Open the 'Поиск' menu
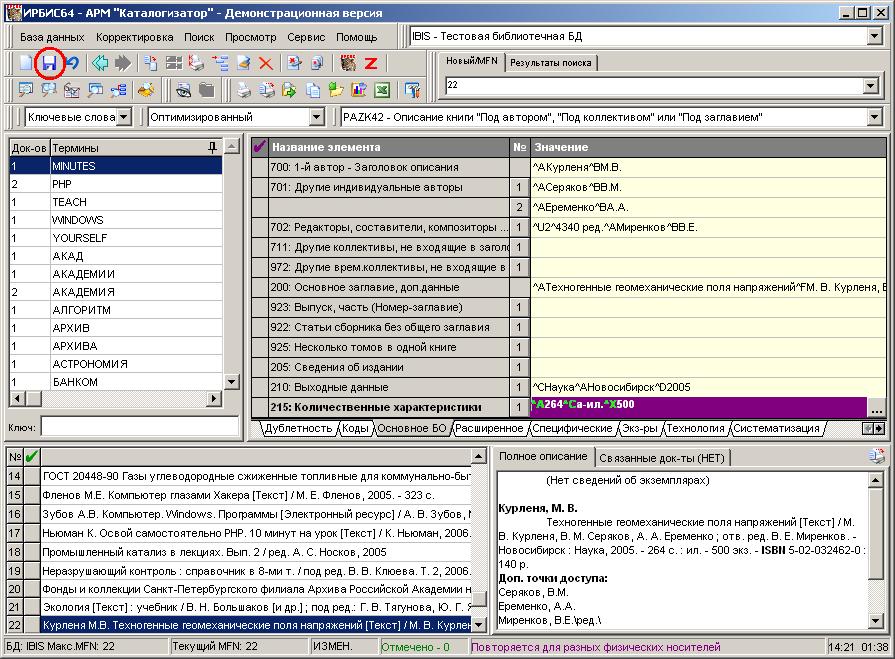This screenshot has width=895, height=659. coord(199,37)
